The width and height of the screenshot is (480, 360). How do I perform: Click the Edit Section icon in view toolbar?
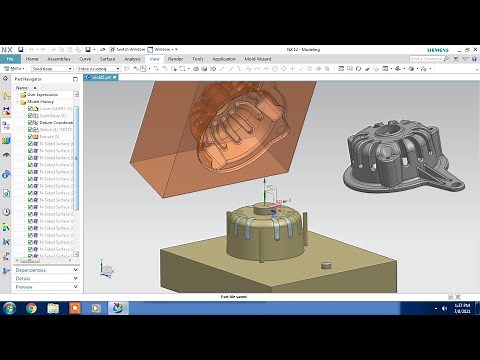[367, 69]
